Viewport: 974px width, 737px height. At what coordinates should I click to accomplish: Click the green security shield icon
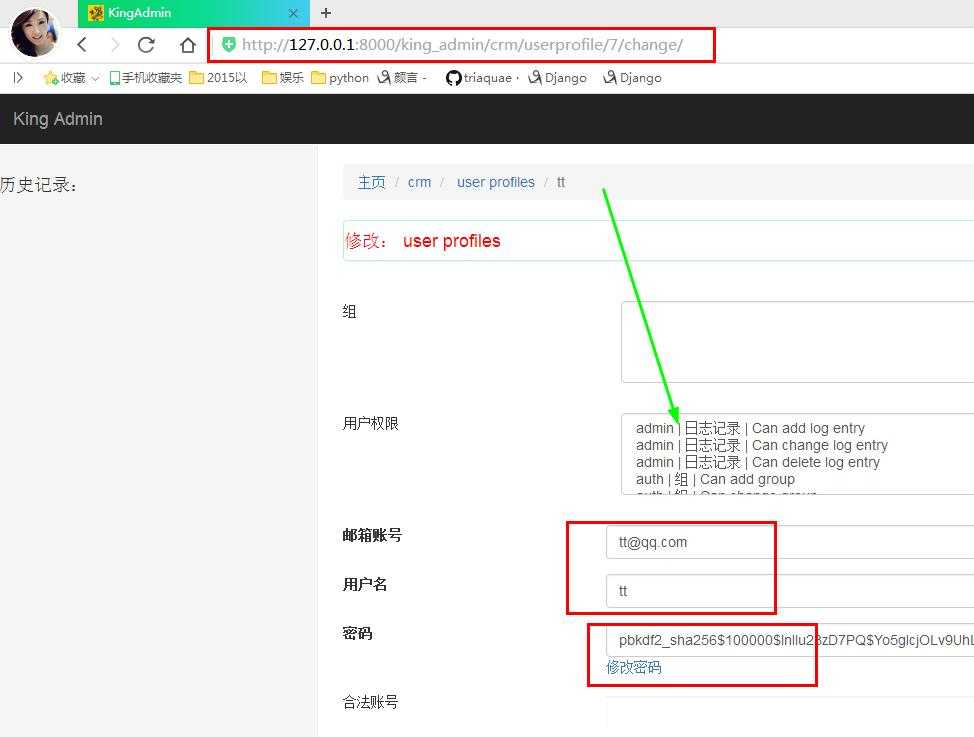tap(229, 44)
